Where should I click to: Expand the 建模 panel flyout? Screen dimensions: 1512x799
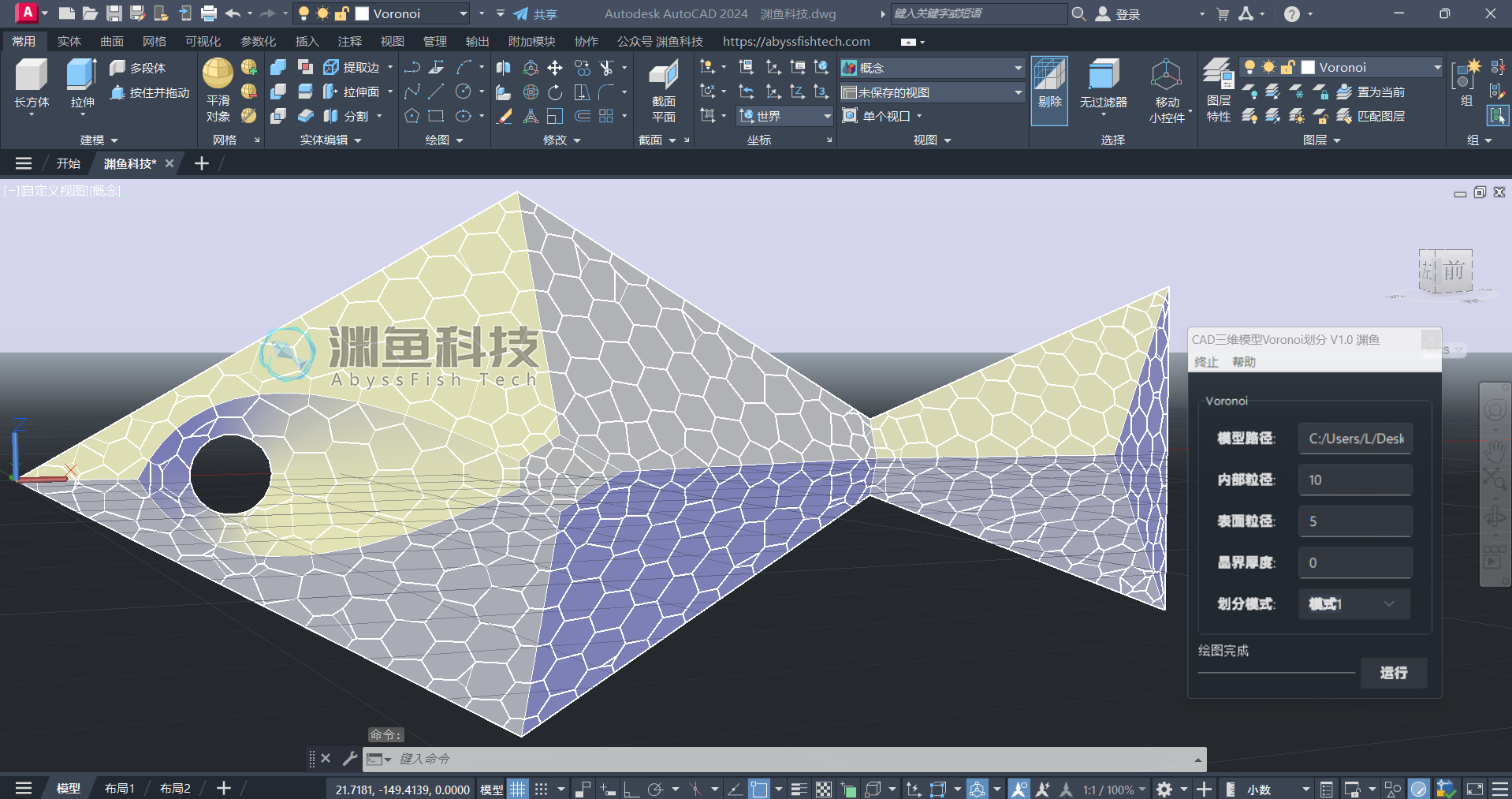coord(99,140)
